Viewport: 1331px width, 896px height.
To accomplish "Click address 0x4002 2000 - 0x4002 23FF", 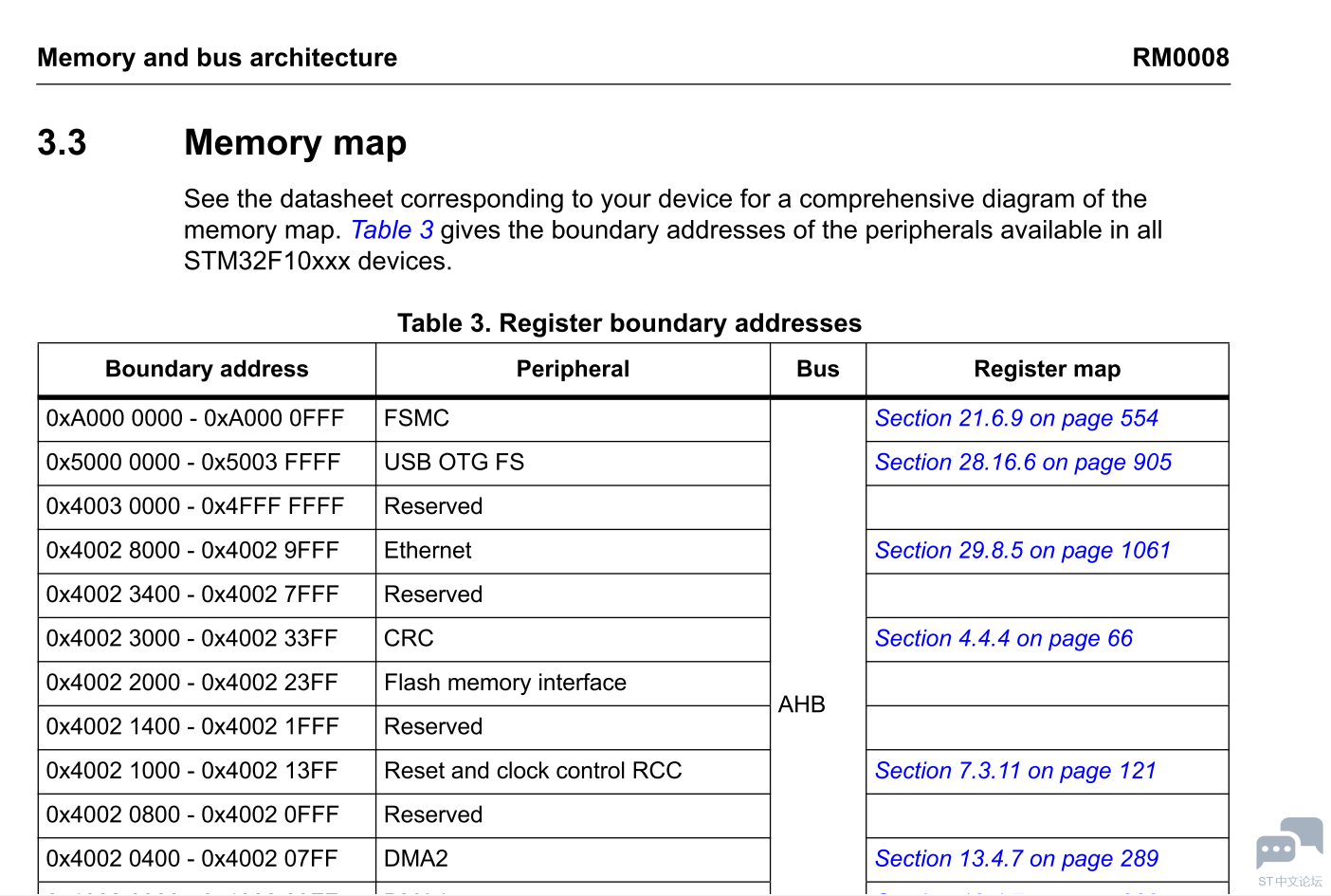I will [192, 683].
